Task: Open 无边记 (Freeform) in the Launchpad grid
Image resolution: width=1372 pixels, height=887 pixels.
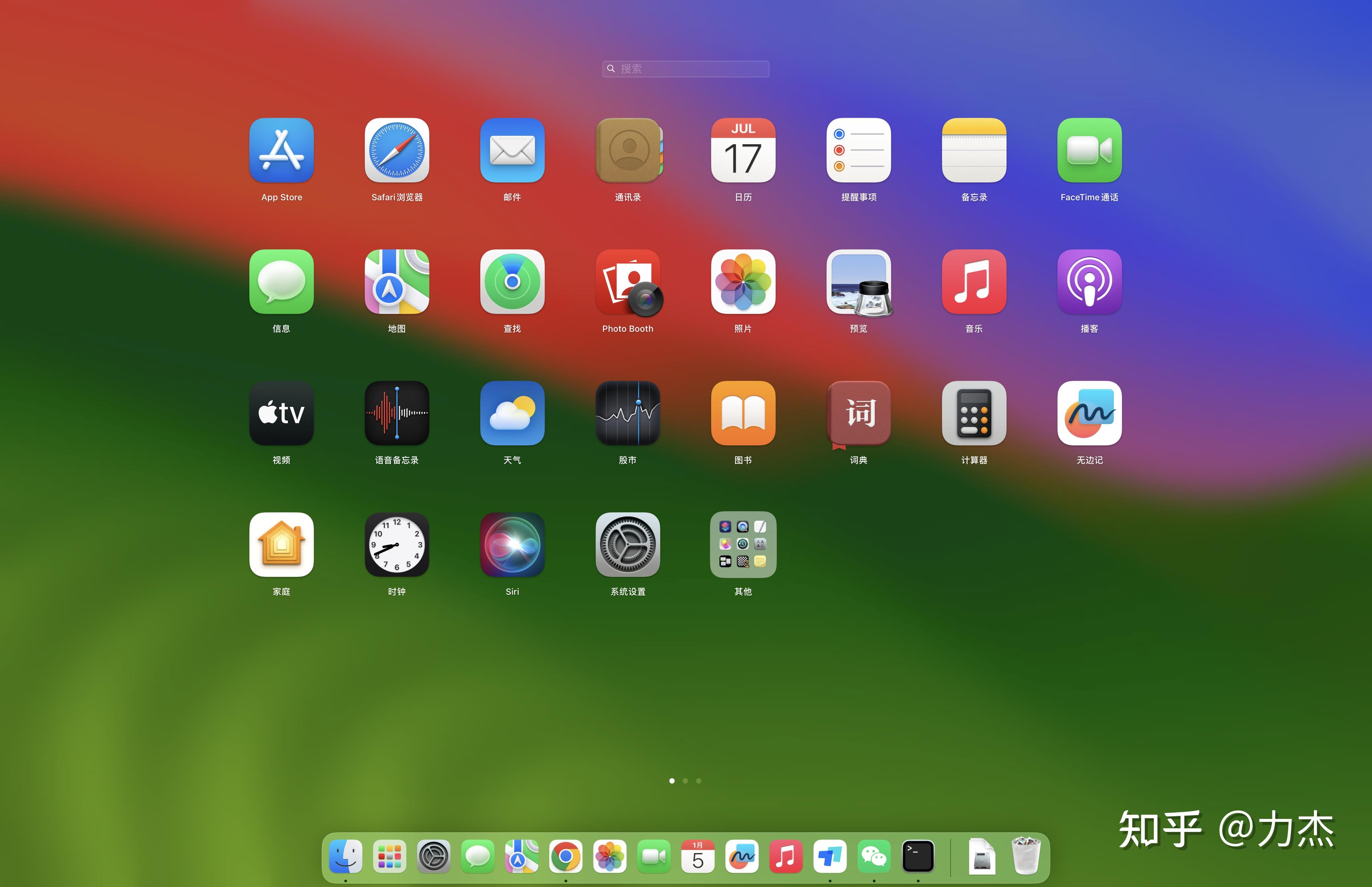Action: coord(1089,413)
